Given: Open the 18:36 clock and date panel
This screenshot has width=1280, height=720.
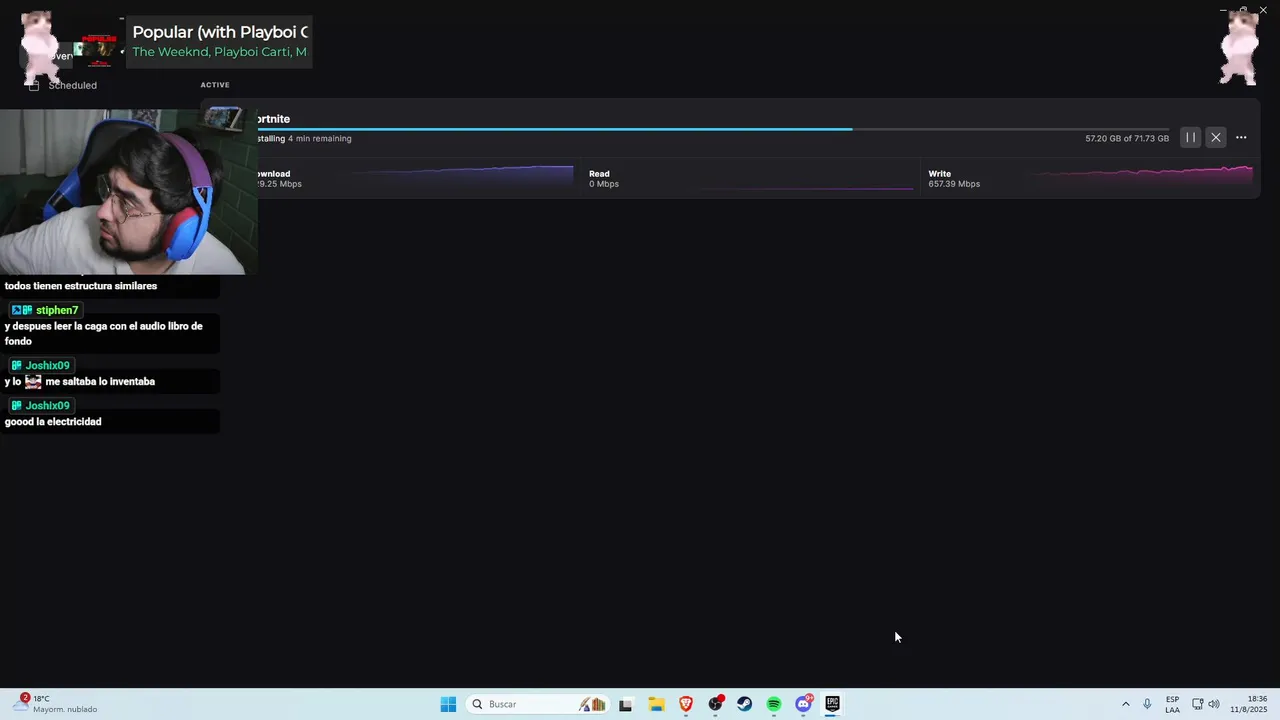Looking at the screenshot, I should tap(1249, 704).
